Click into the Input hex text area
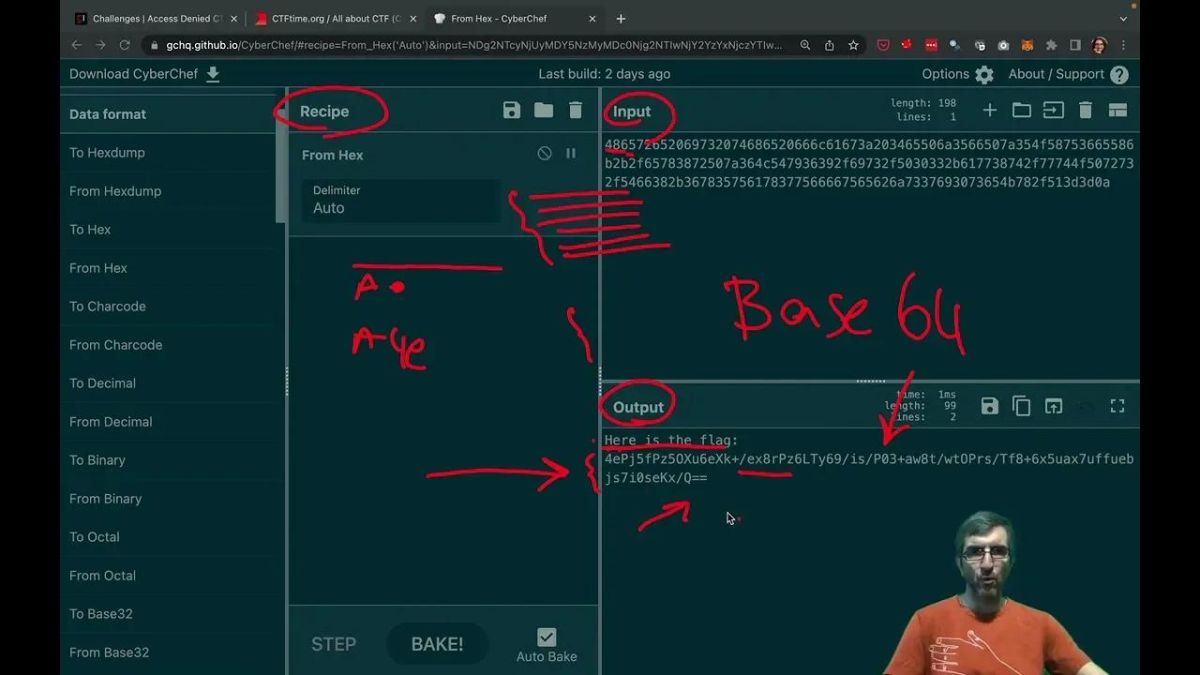The image size is (1200, 675). tap(869, 253)
